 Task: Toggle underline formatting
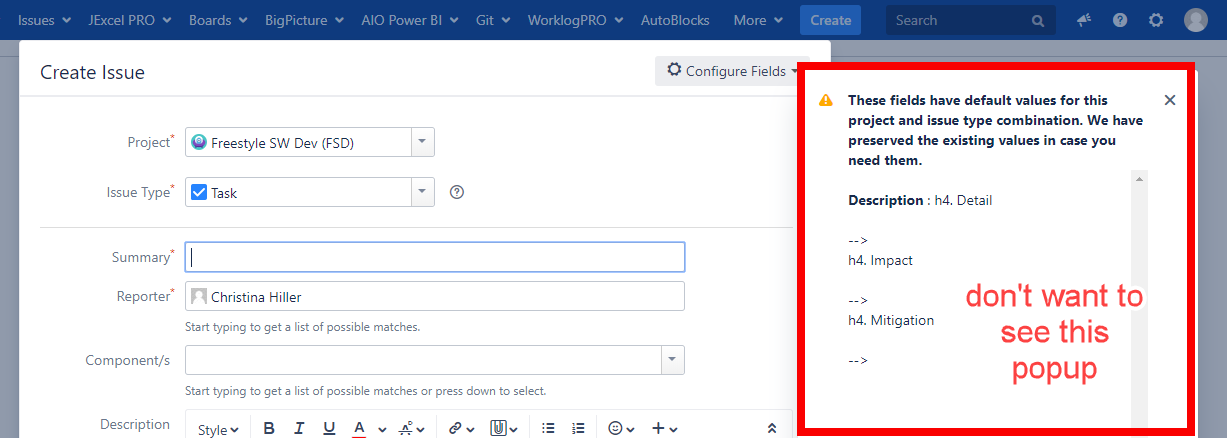329,428
